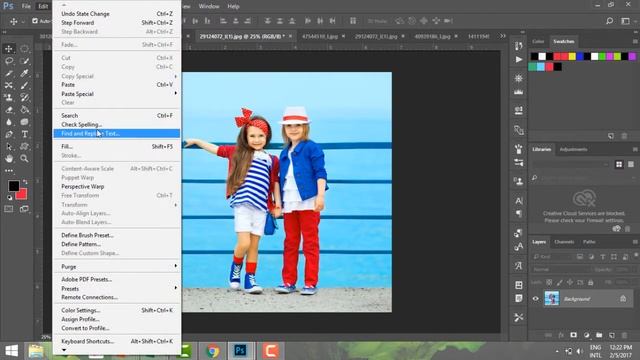640x360 pixels.
Task: Select the History Brush tool
Action: 24,98
